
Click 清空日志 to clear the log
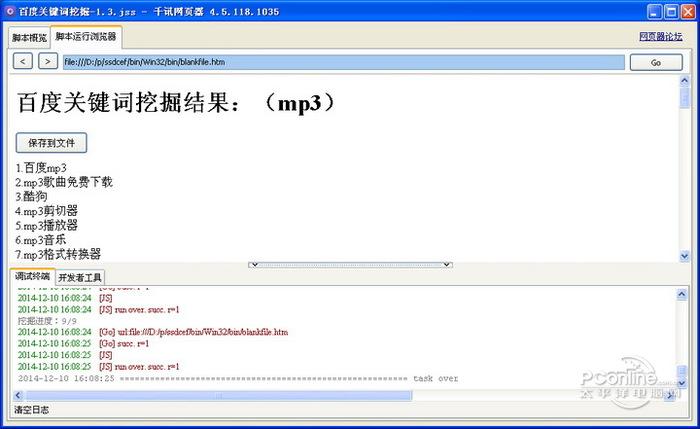coord(31,409)
